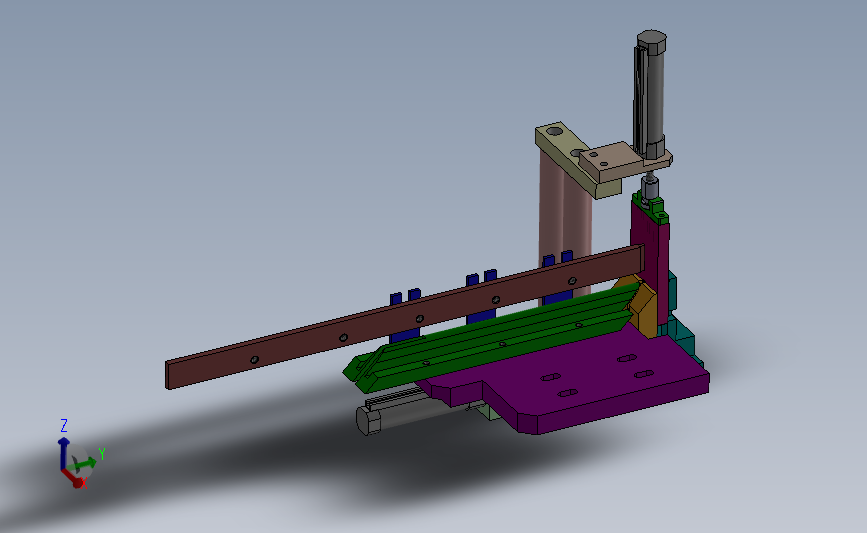Select the pink cylindrical support column

pos(564,221)
